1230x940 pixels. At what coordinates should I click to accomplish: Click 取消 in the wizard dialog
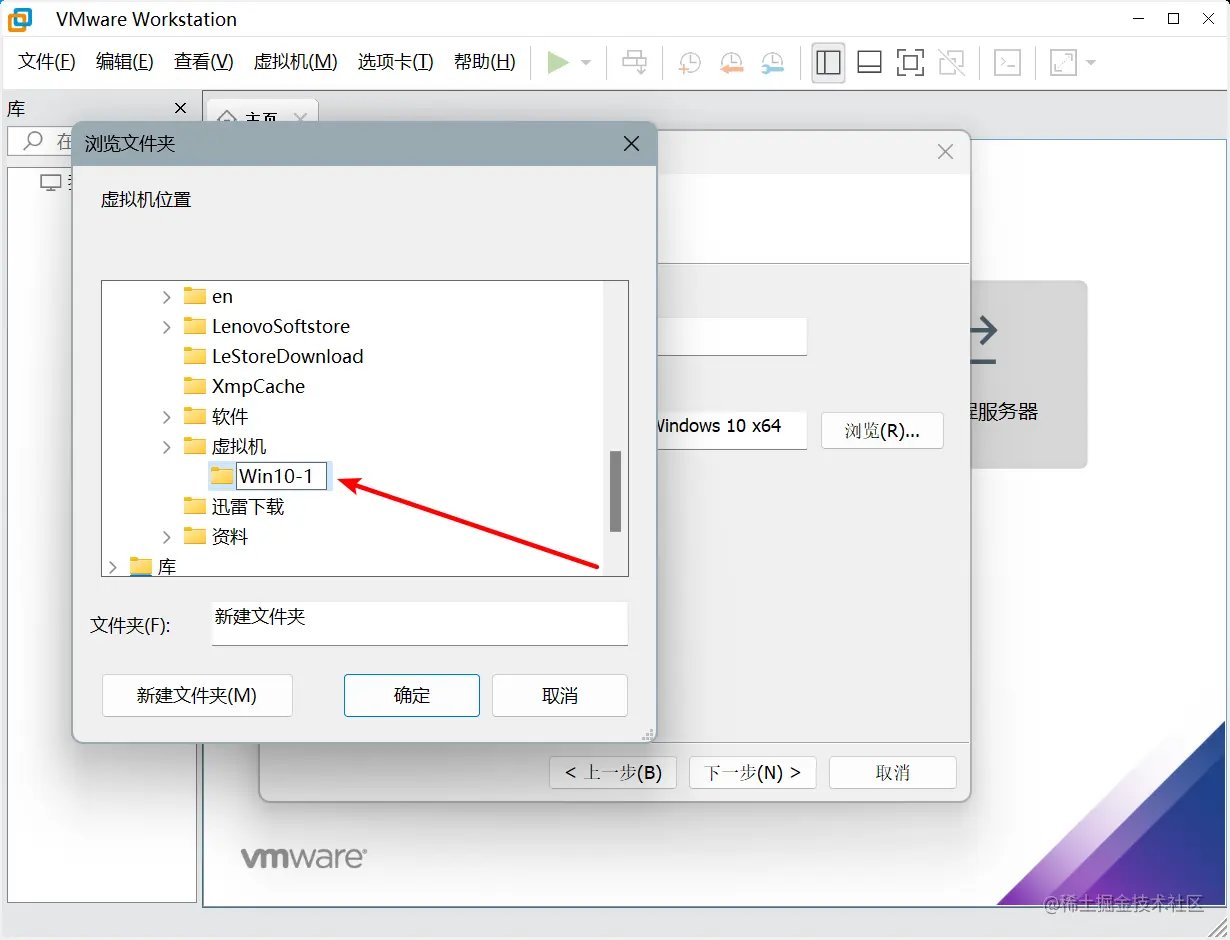pos(893,773)
